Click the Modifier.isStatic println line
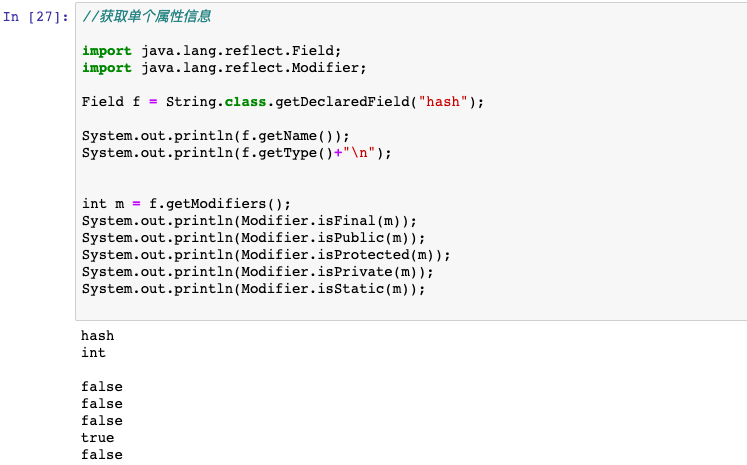This screenshot has width=747, height=465. tap(253, 289)
